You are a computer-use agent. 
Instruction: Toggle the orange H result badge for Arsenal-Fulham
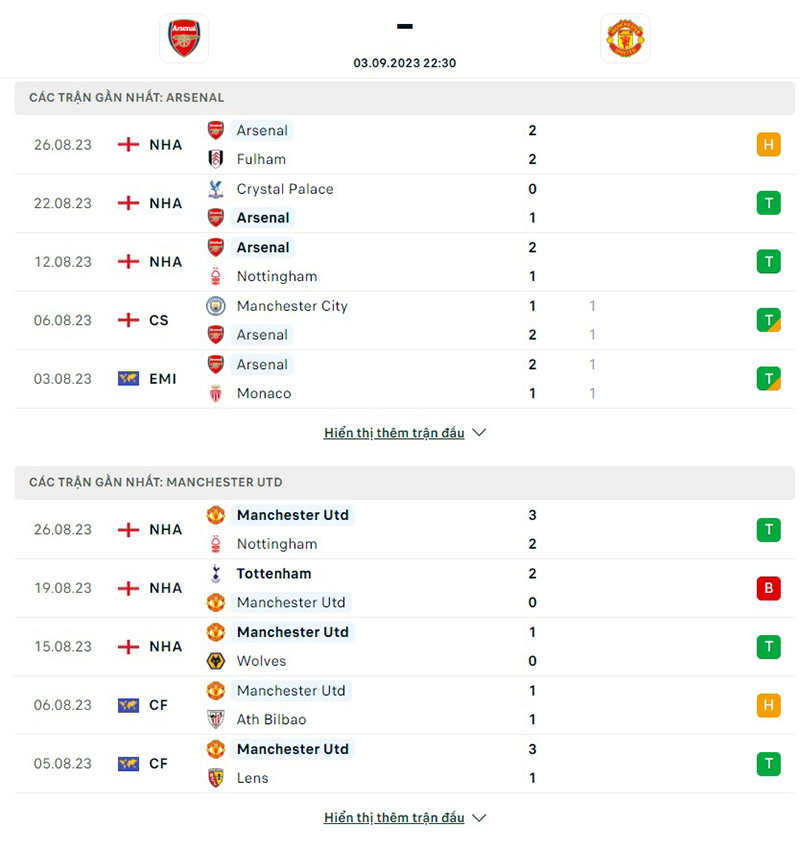tap(769, 144)
